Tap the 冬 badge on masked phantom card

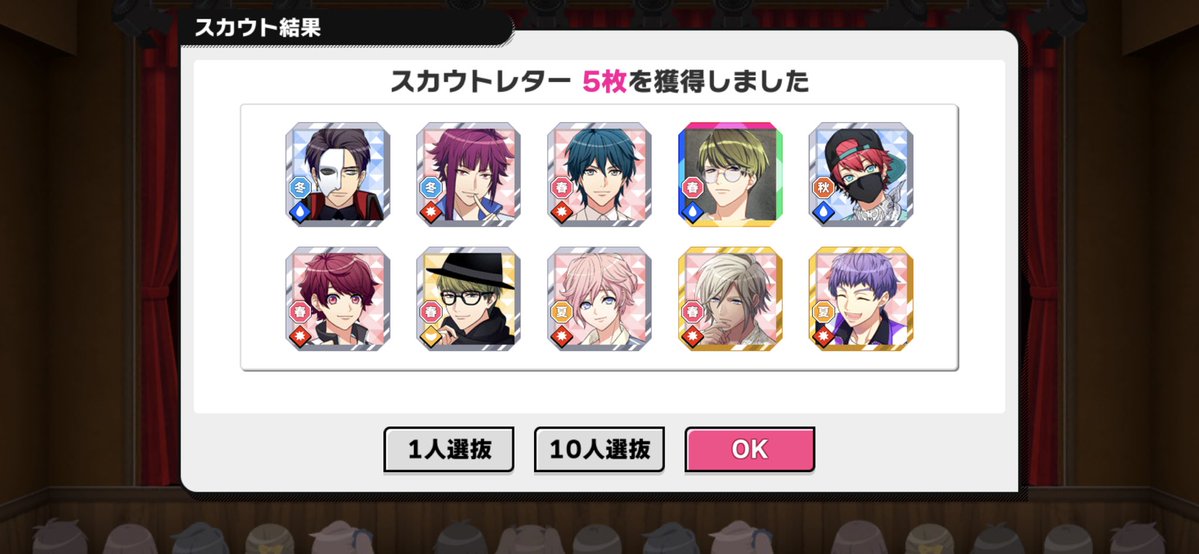click(299, 187)
